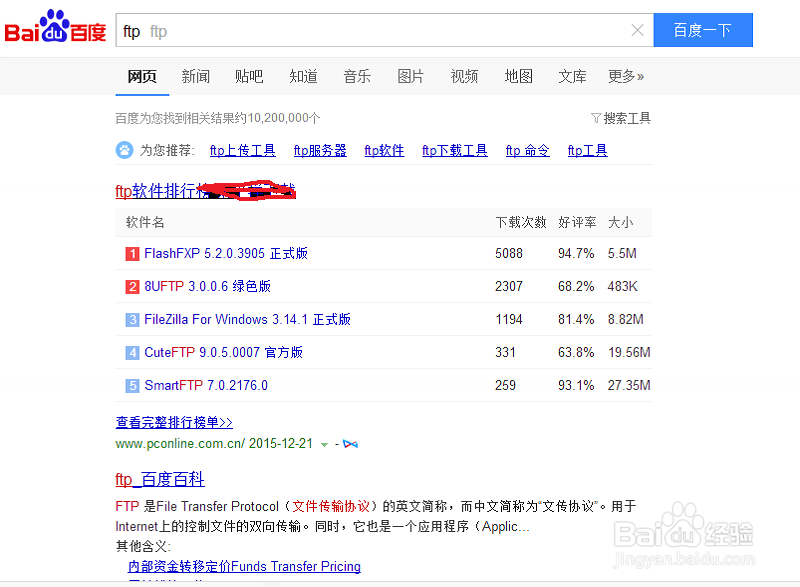Click the 软件名 column header

tap(145, 222)
